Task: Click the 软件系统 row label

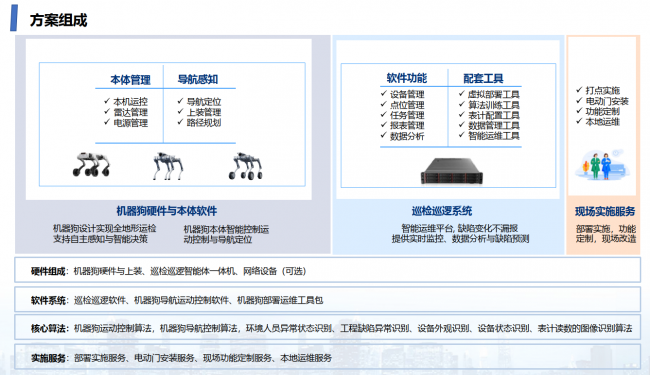Action: [x=48, y=300]
